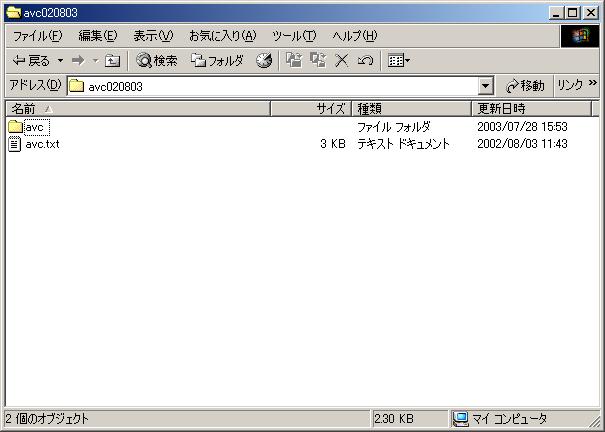Viewport: 605px width, 432px height.
Task: Click the History clock icon
Action: pos(264,61)
